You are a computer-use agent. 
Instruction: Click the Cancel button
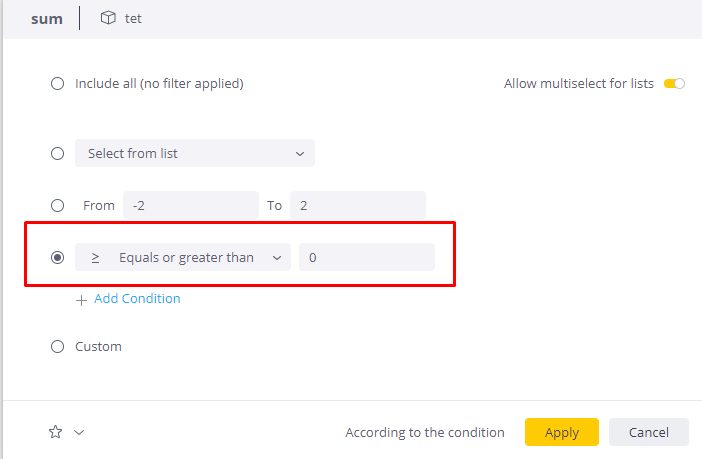tap(648, 432)
